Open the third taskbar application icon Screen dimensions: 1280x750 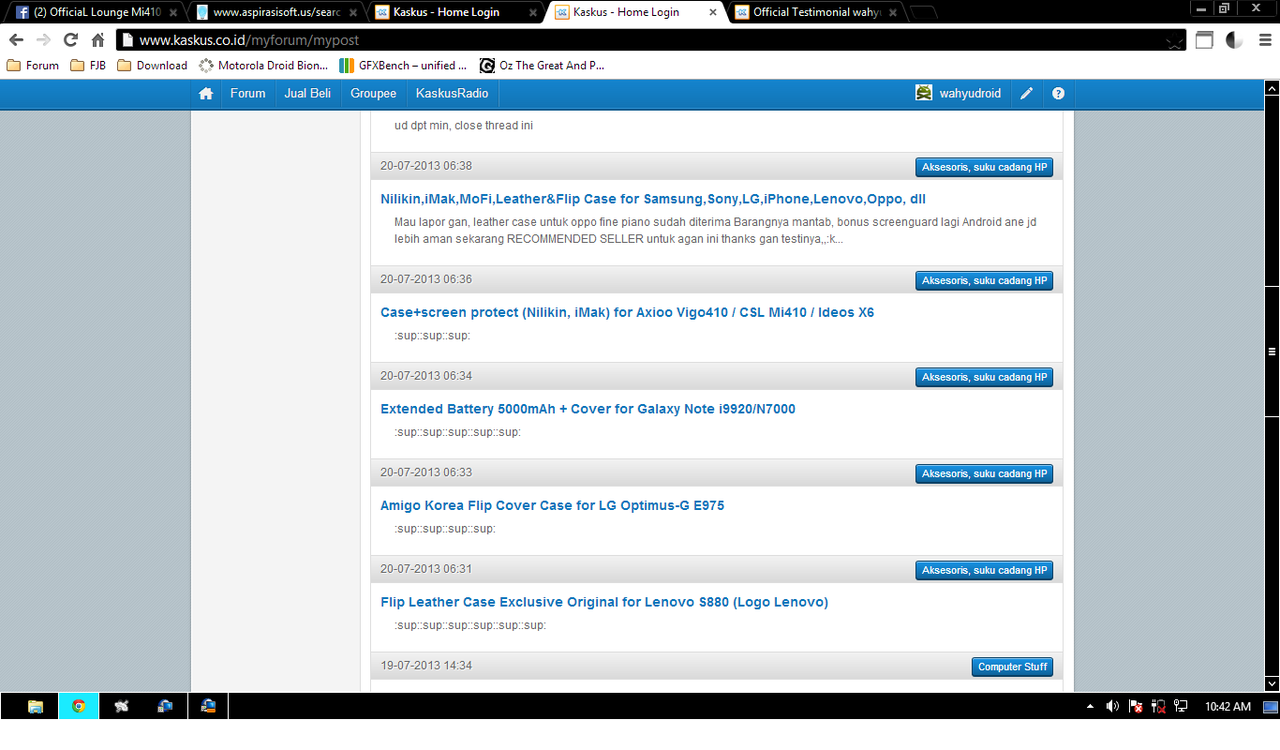121,706
